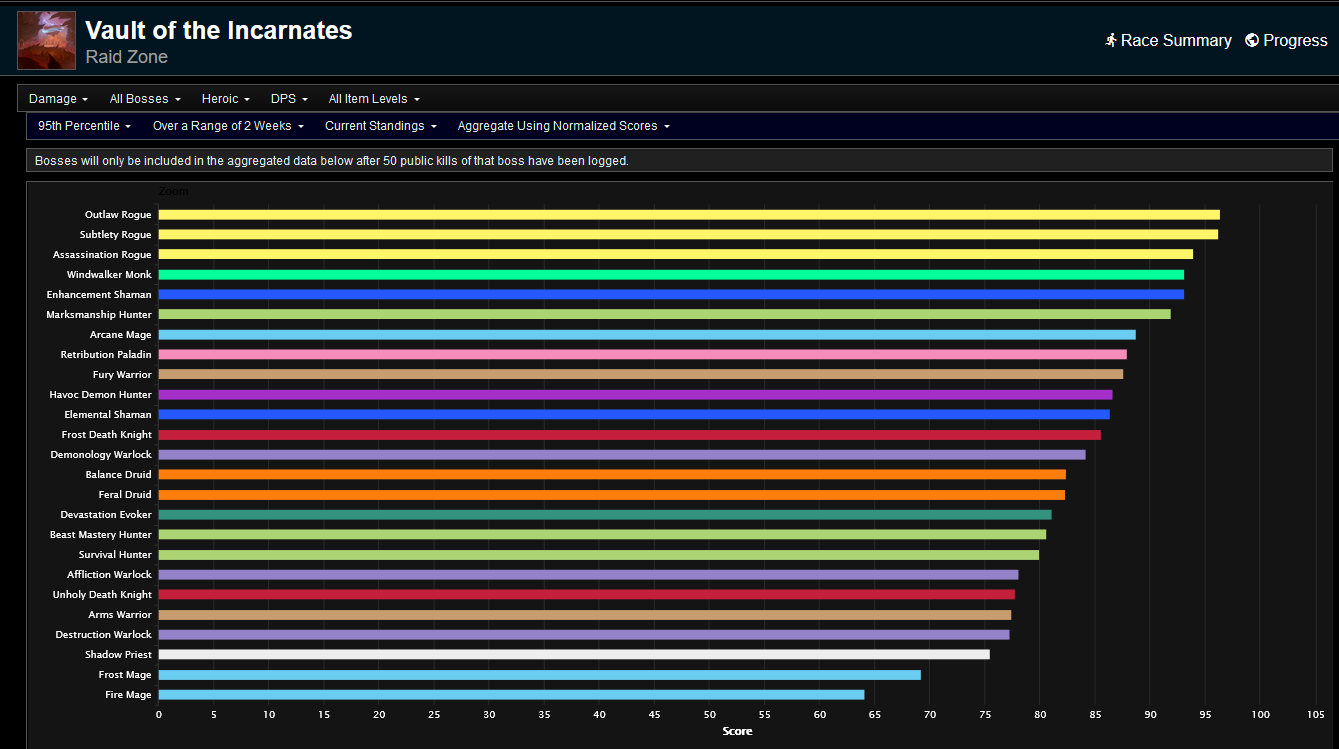Select the Windwalker Monk green bar
Screen dimensions: 1339x749
tap(670, 274)
